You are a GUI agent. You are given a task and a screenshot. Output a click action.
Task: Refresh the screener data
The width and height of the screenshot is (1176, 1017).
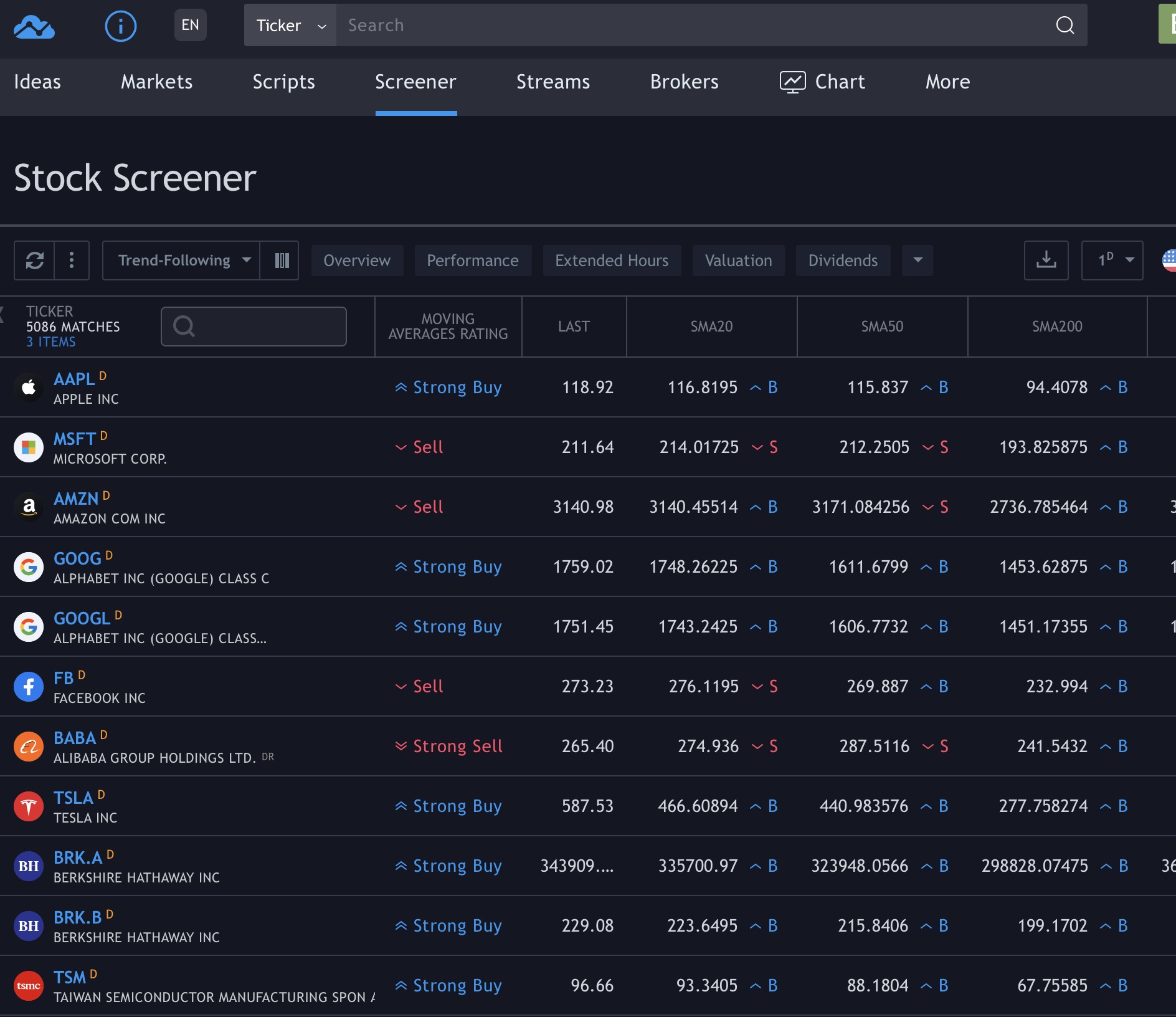[35, 260]
